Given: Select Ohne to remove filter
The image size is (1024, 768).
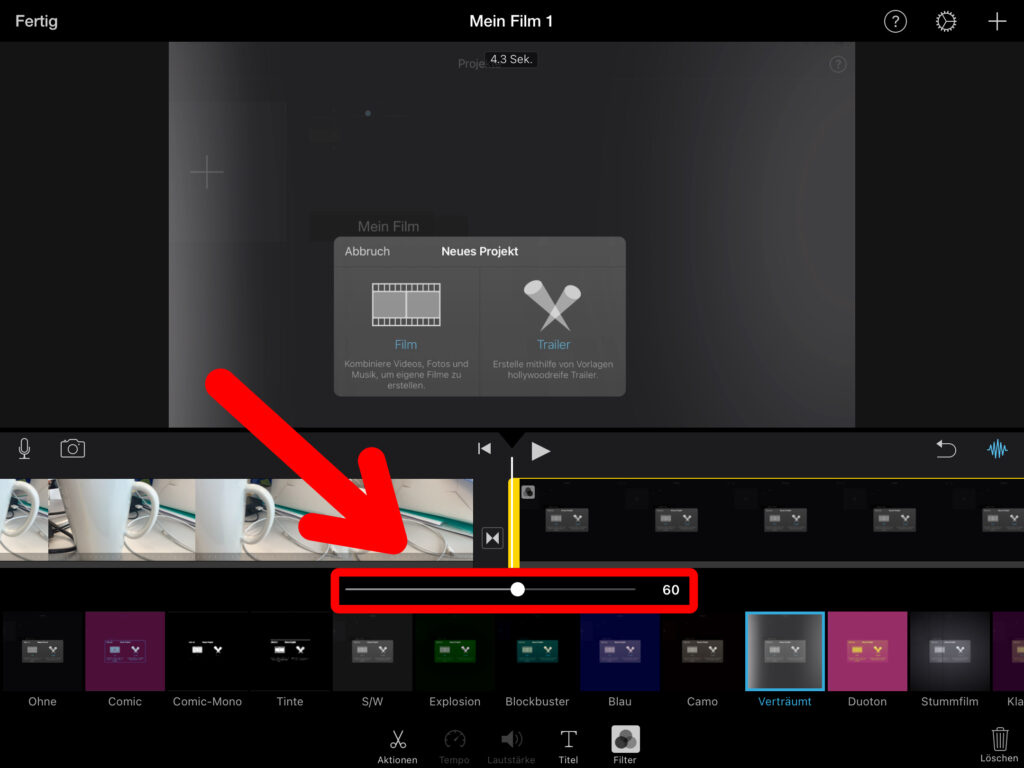Looking at the screenshot, I should (42, 651).
